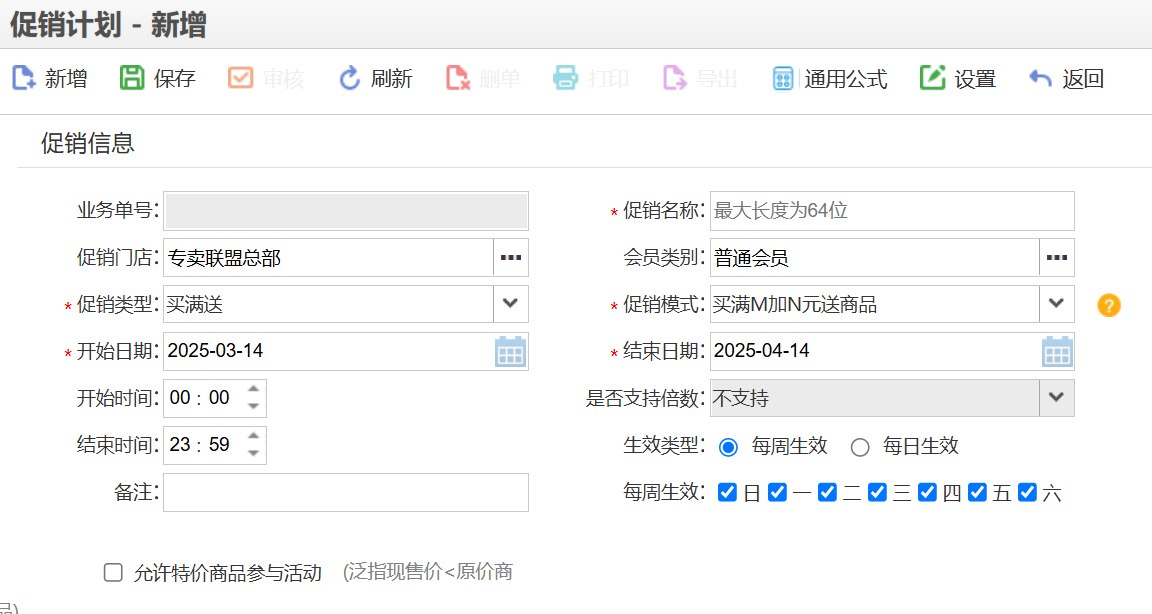
Task: Uncheck the 三 (Wednesday) weekday checkbox
Action: click(x=877, y=491)
